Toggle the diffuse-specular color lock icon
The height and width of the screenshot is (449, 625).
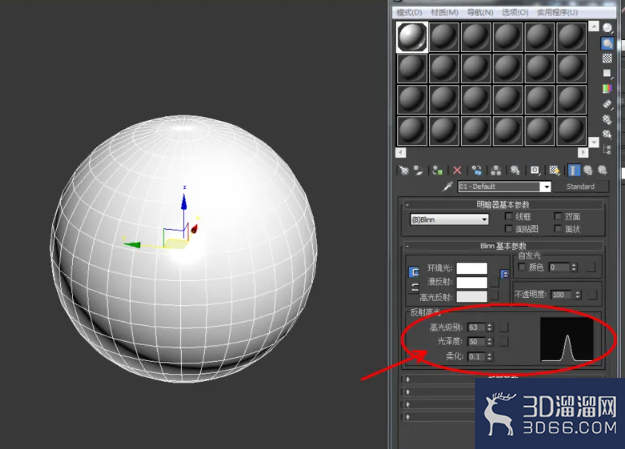pos(414,287)
